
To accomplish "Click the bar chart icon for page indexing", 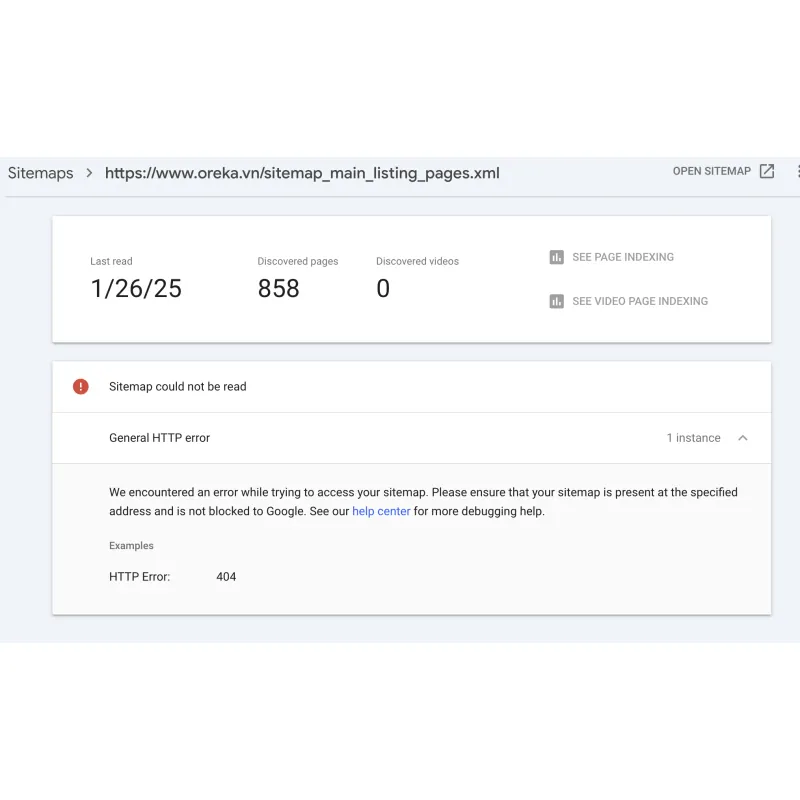I will tap(557, 257).
